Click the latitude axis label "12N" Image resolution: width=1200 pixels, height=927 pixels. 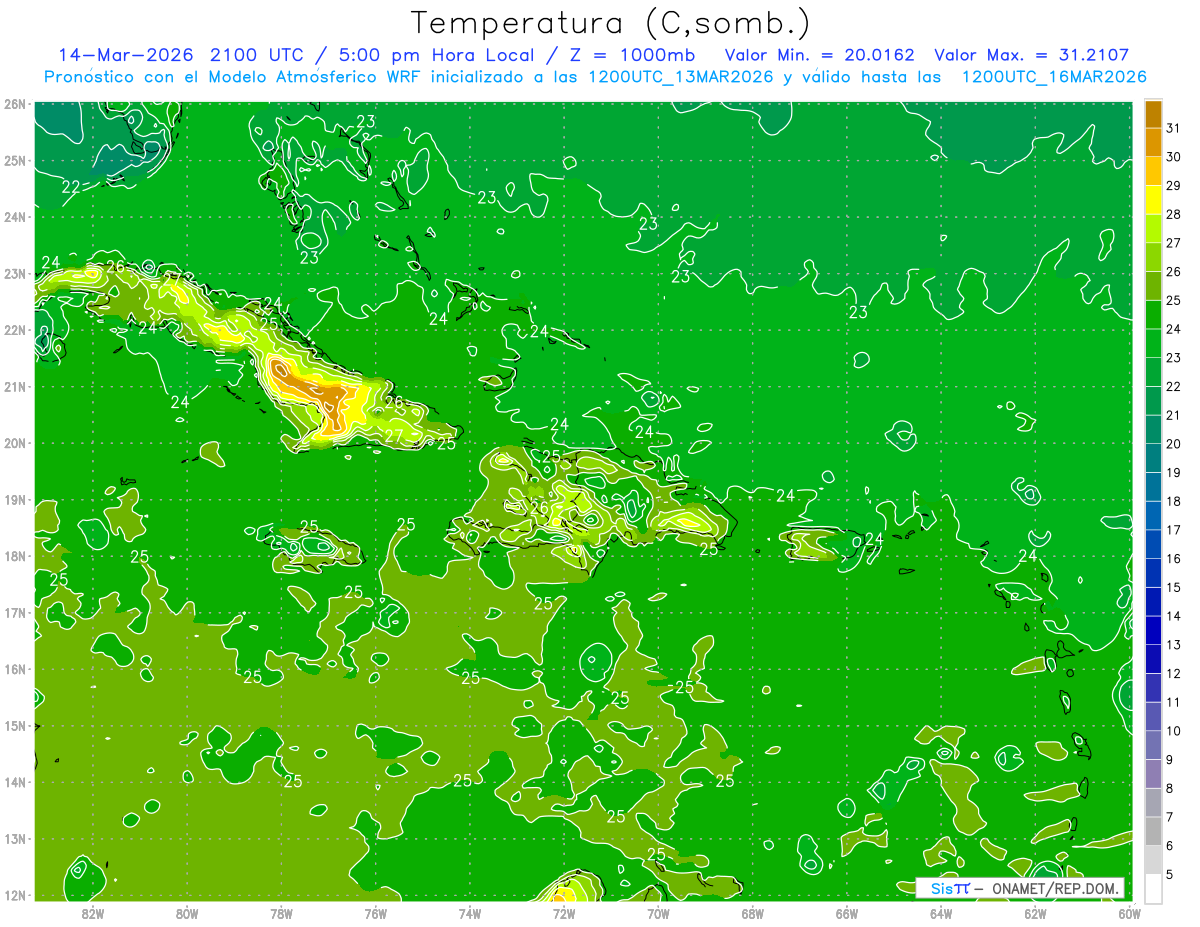click(x=14, y=895)
